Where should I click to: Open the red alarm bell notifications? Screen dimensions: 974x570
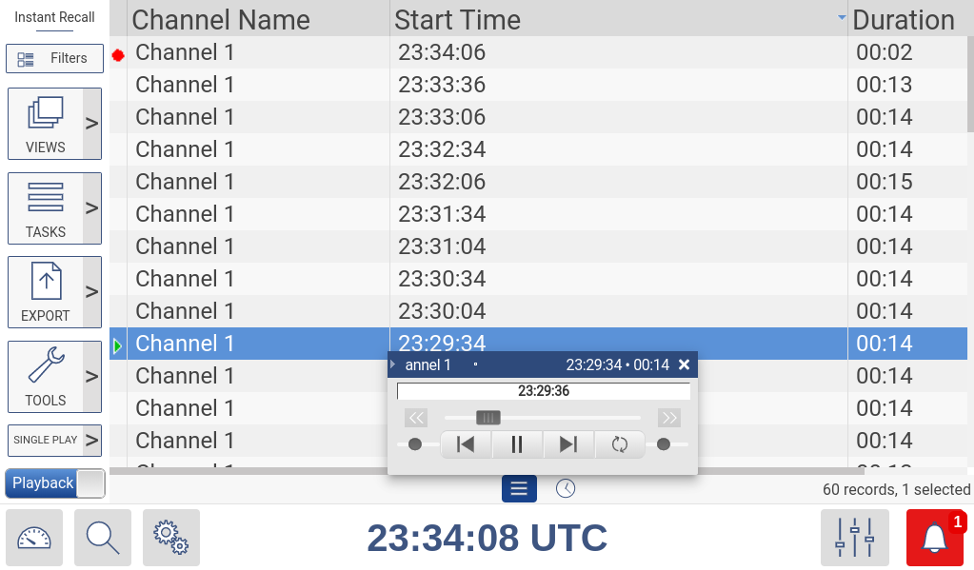pos(935,538)
